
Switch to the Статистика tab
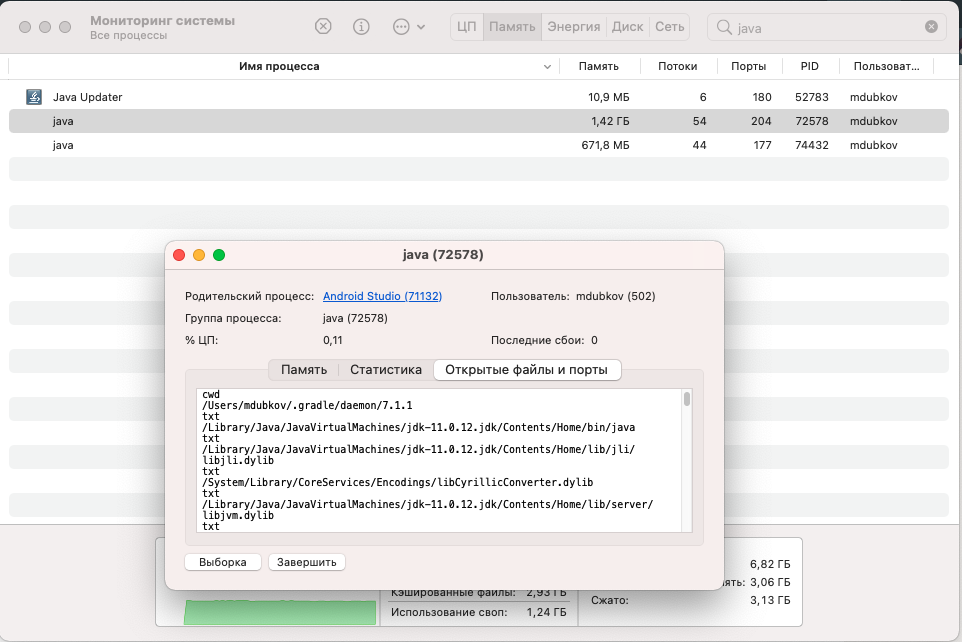coord(386,369)
